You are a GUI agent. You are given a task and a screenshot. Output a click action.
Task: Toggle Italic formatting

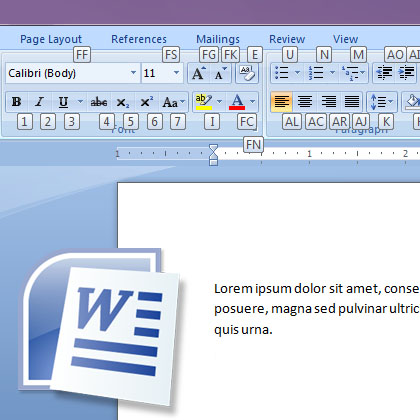(40, 102)
